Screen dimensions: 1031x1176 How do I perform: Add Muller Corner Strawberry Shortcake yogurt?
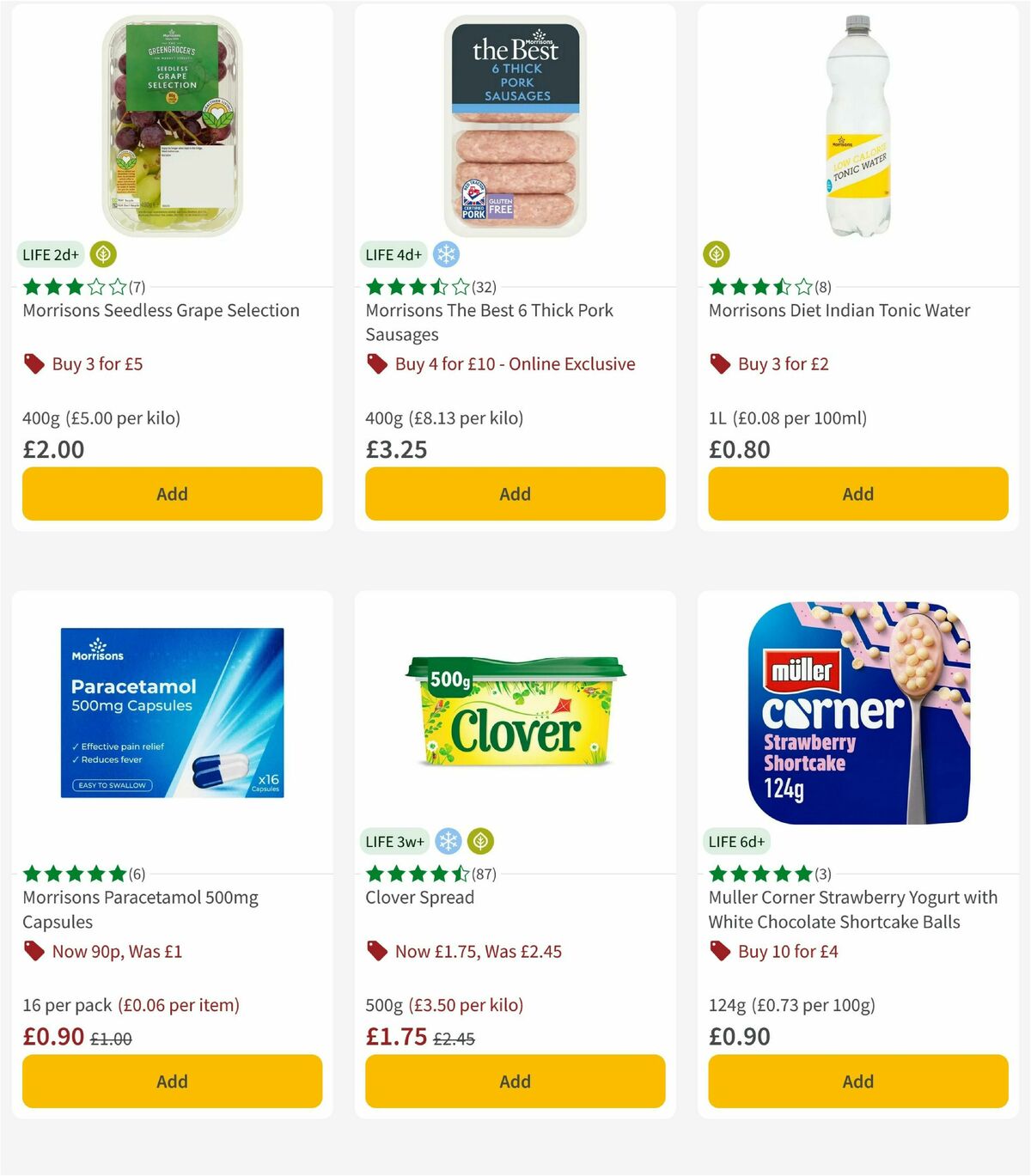point(857,1082)
